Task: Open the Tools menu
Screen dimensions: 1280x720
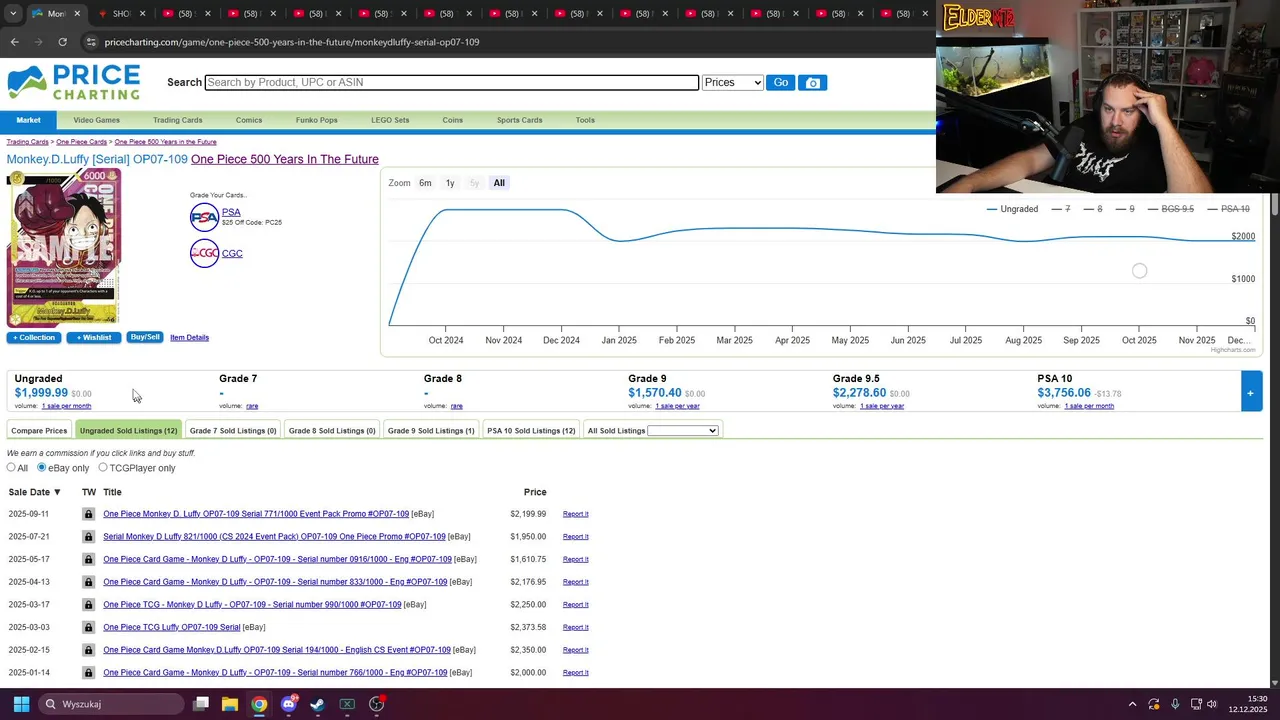Action: (x=585, y=120)
